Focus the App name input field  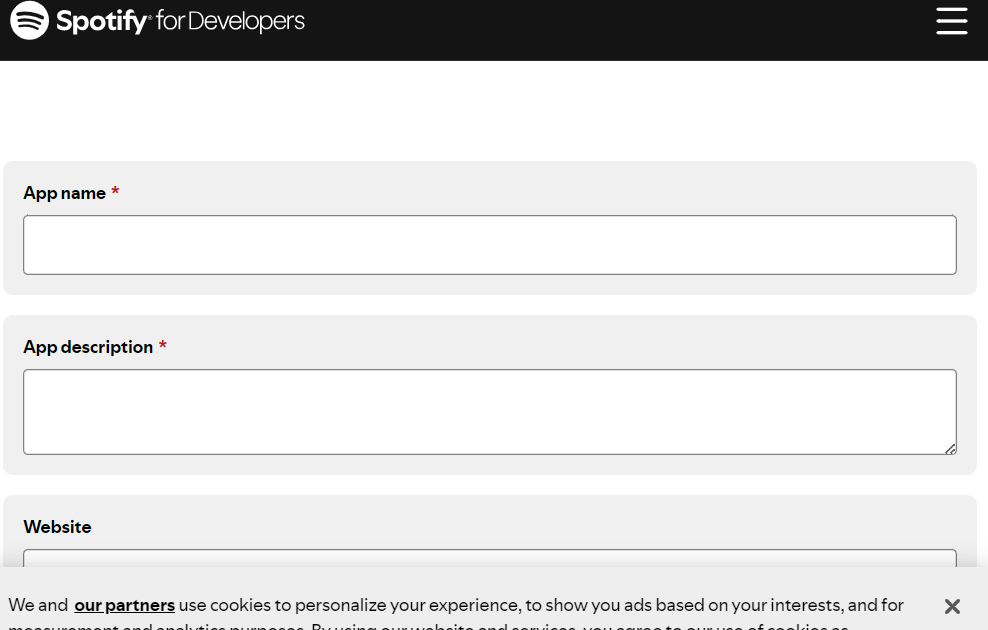(490, 245)
